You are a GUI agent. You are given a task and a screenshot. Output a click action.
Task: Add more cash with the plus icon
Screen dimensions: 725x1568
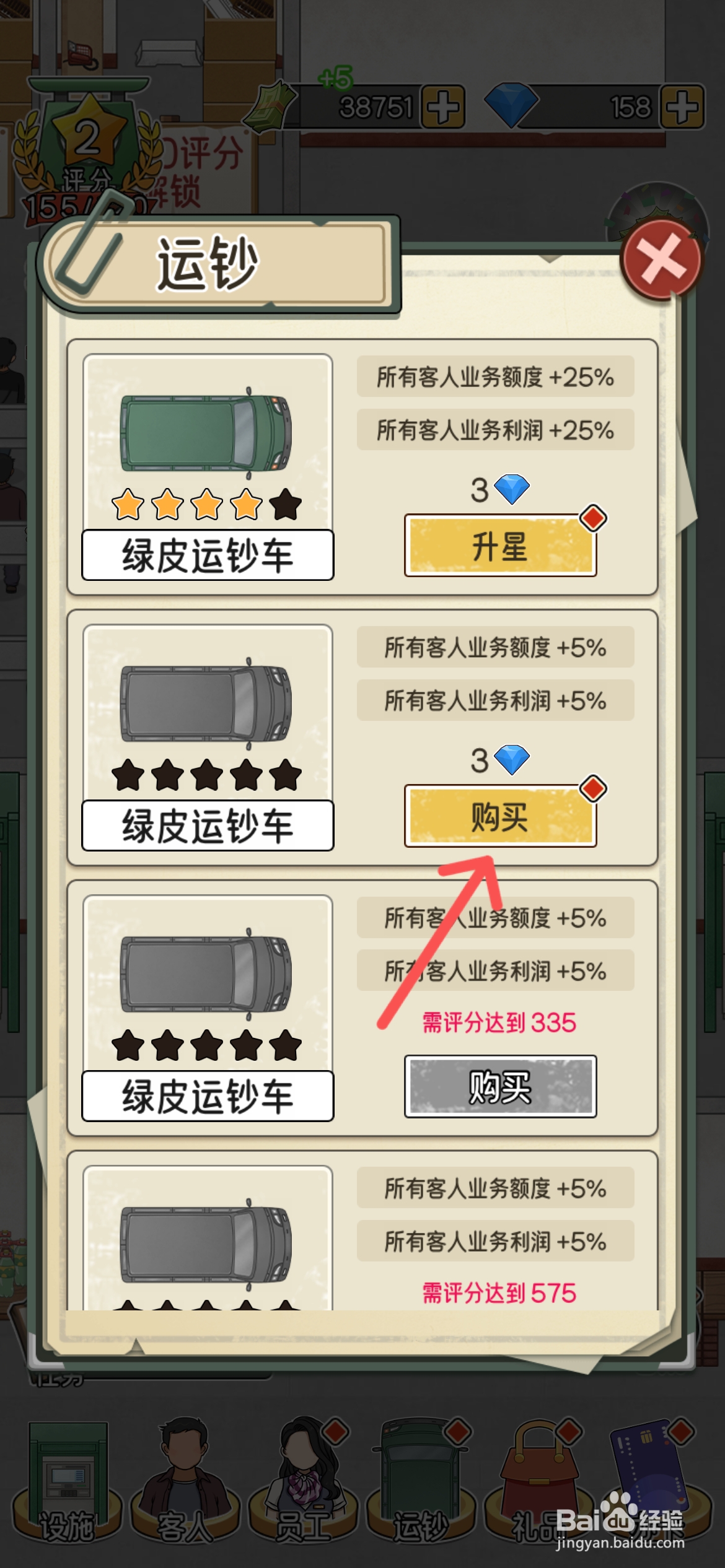(443, 107)
